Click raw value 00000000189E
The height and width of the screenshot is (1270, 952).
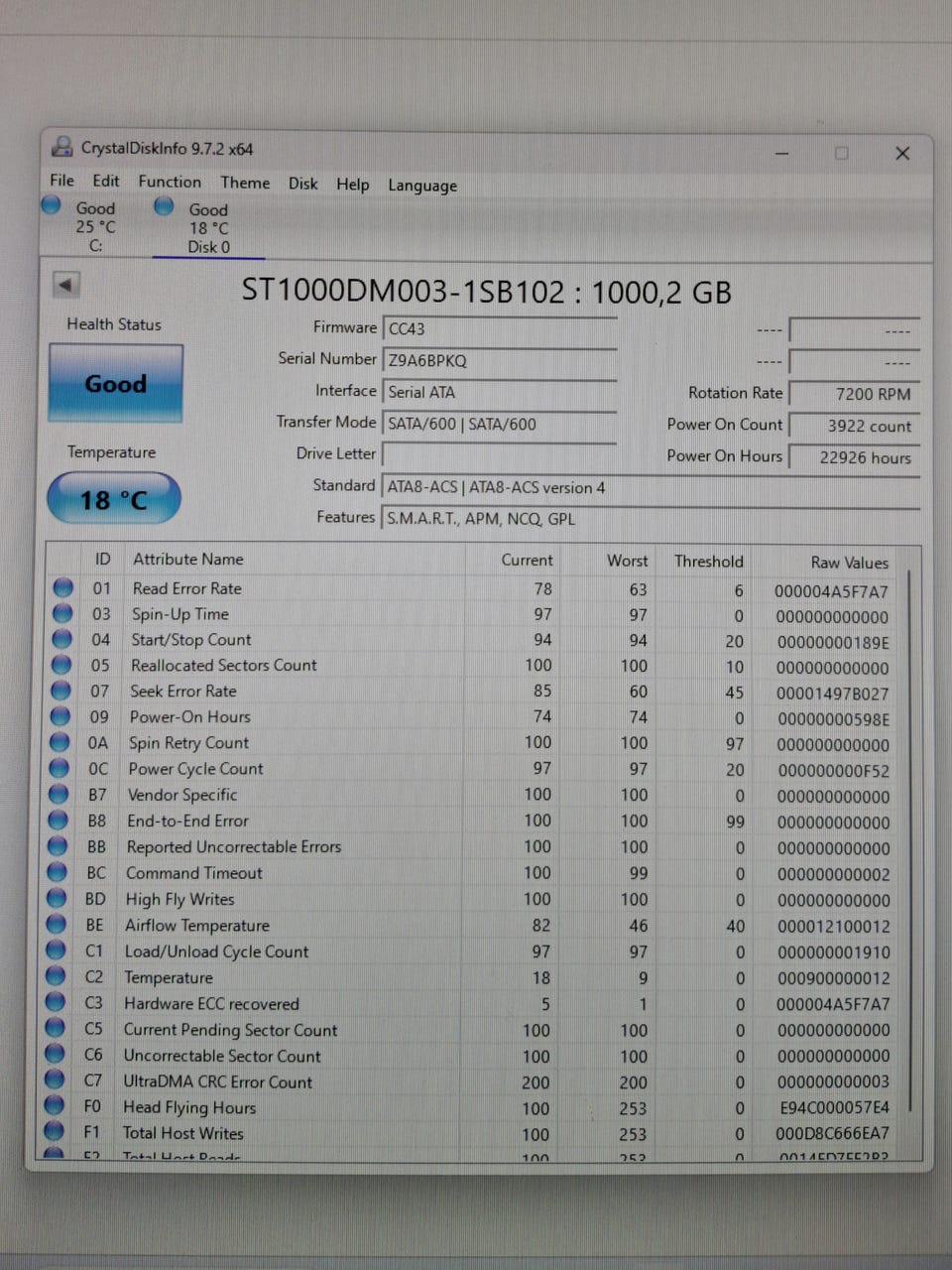(x=833, y=642)
